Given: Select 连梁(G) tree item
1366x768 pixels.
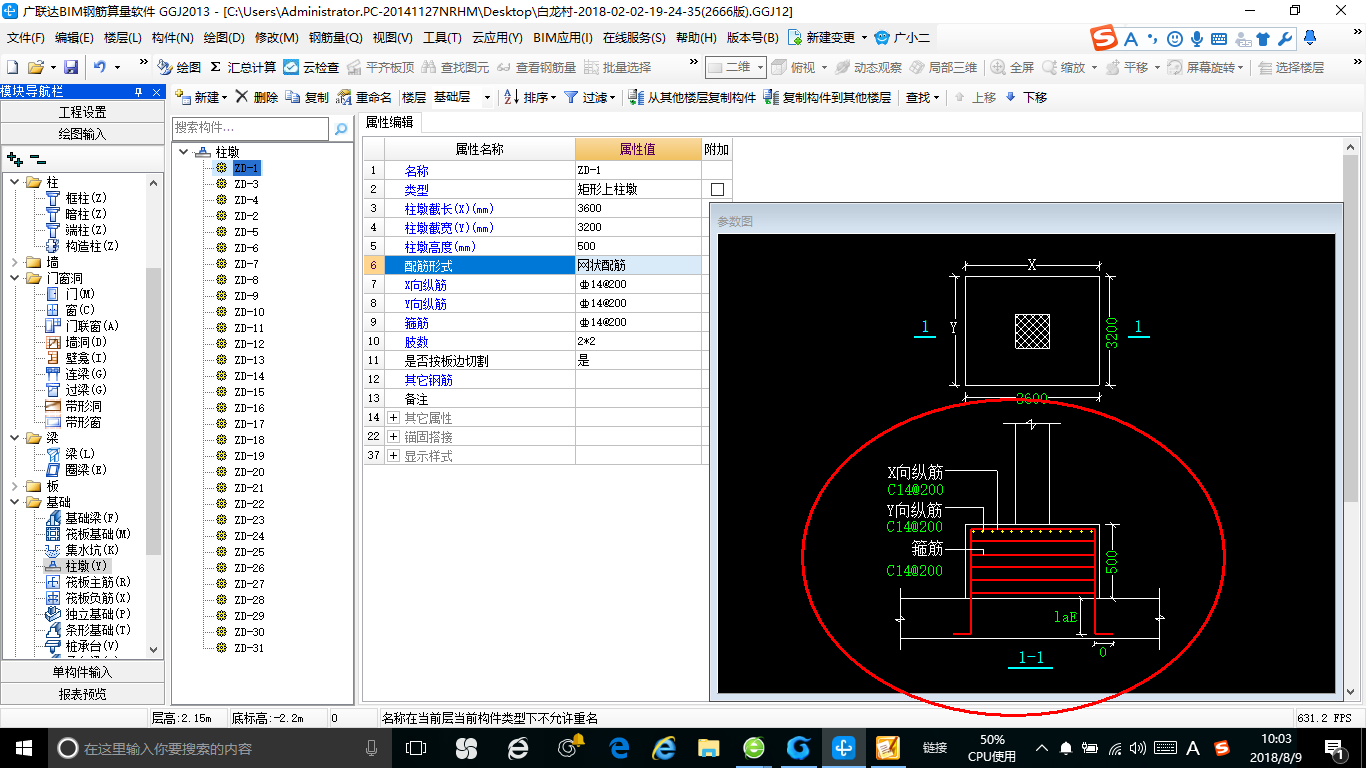Looking at the screenshot, I should coord(86,374).
